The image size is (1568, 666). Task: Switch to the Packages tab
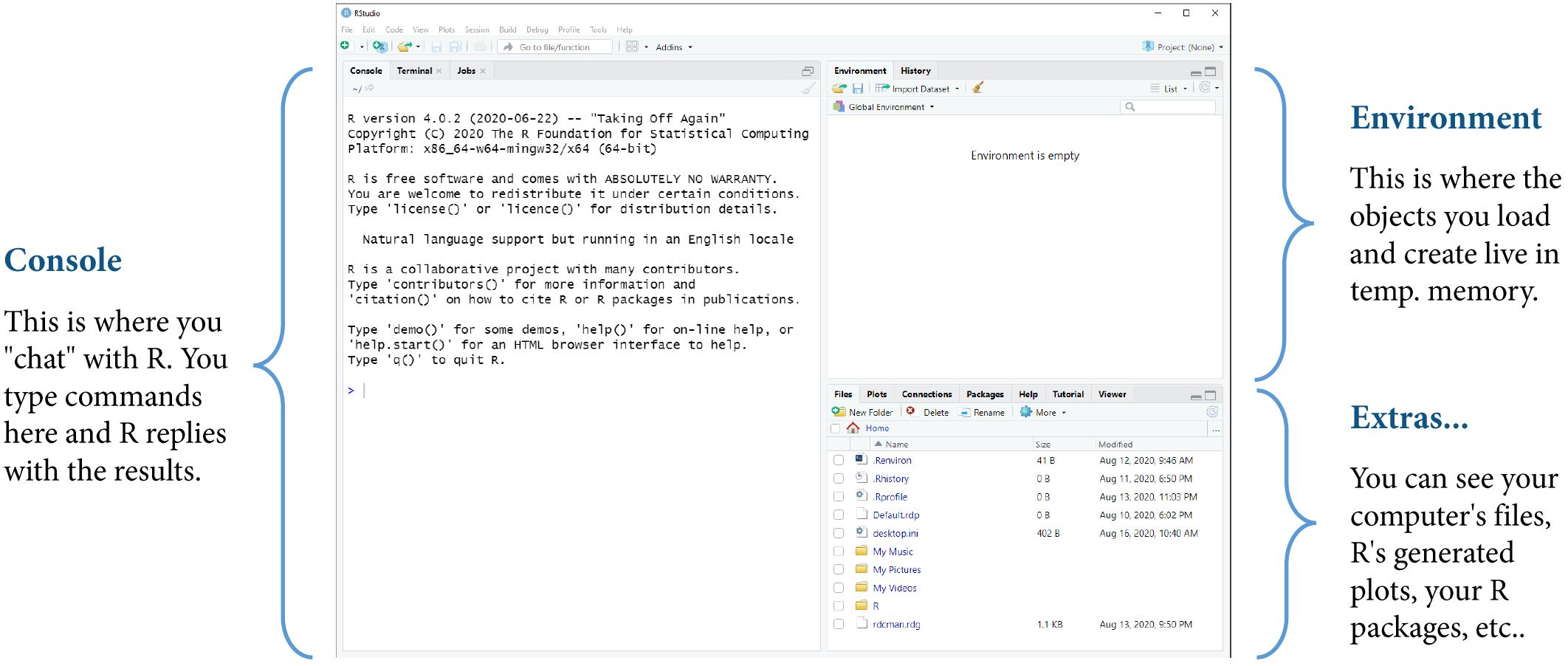[985, 394]
